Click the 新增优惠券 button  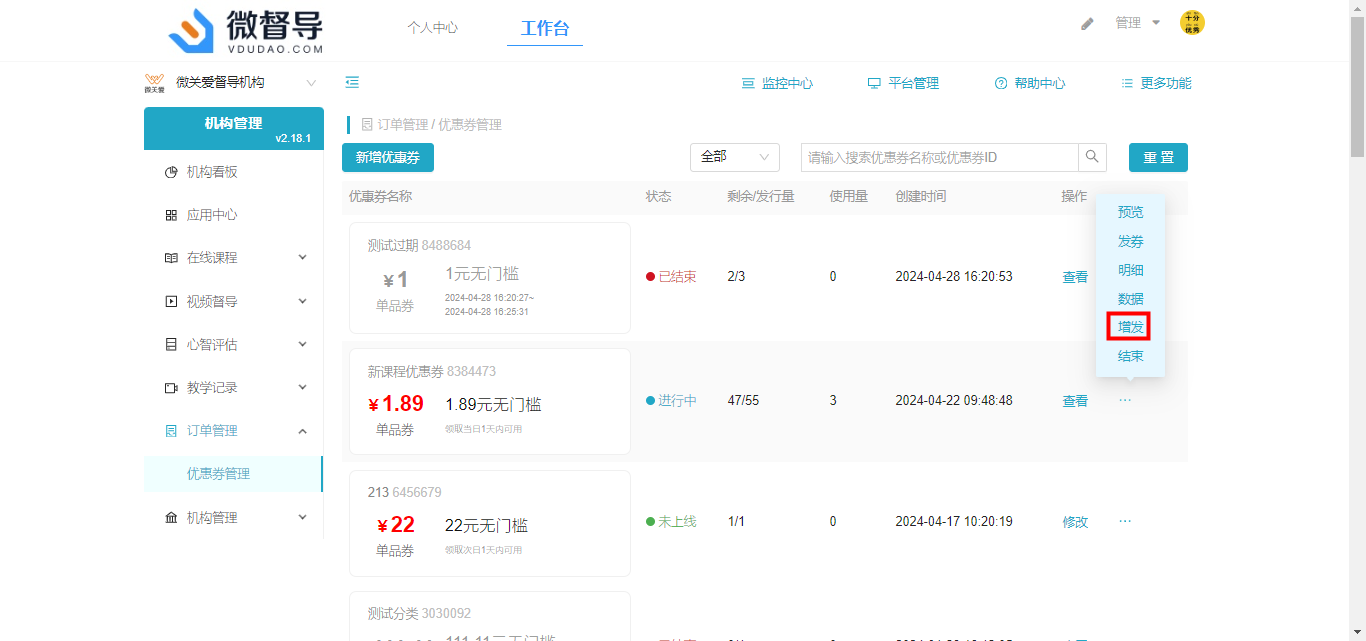click(388, 157)
